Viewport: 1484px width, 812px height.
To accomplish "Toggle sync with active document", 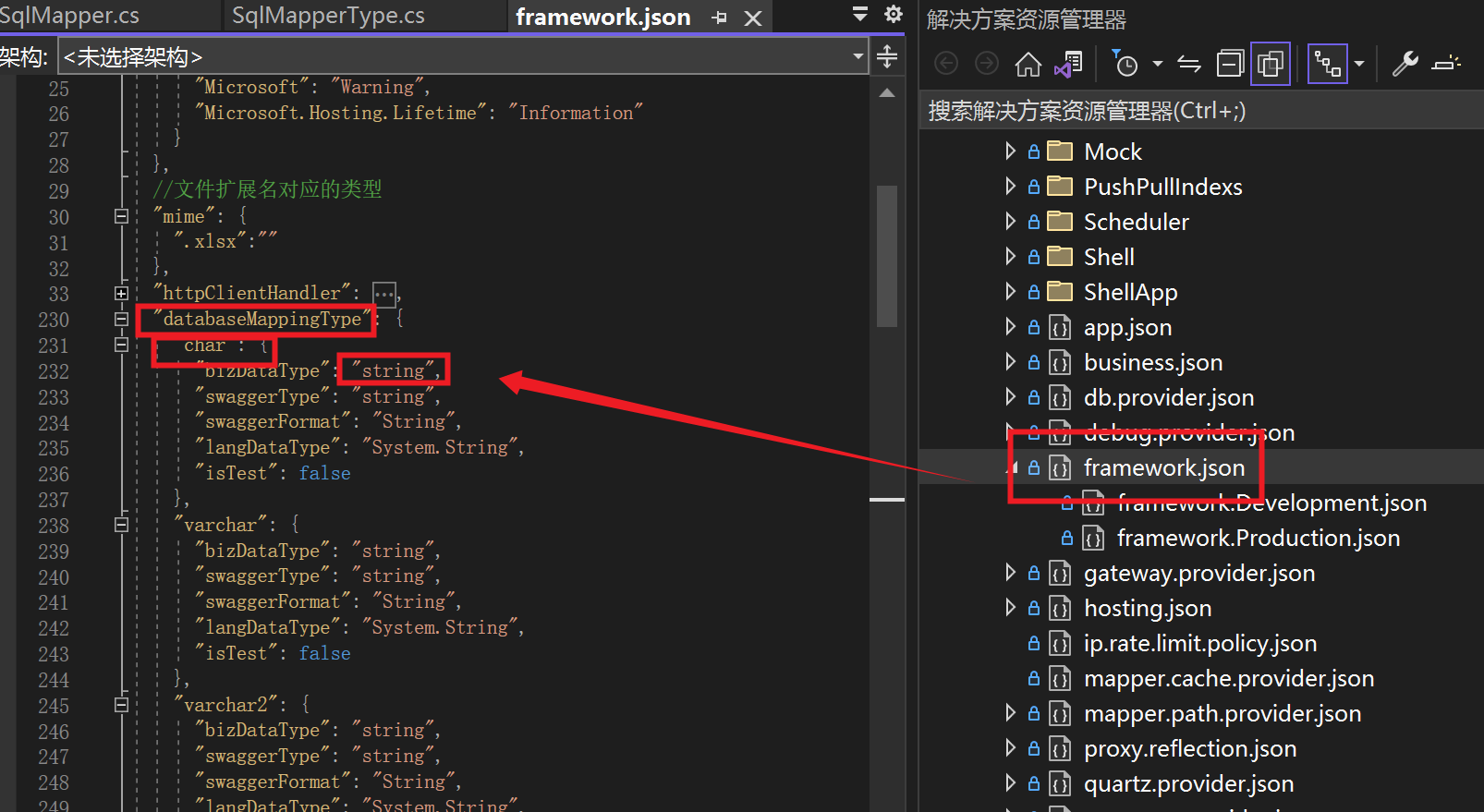I will (1189, 64).
